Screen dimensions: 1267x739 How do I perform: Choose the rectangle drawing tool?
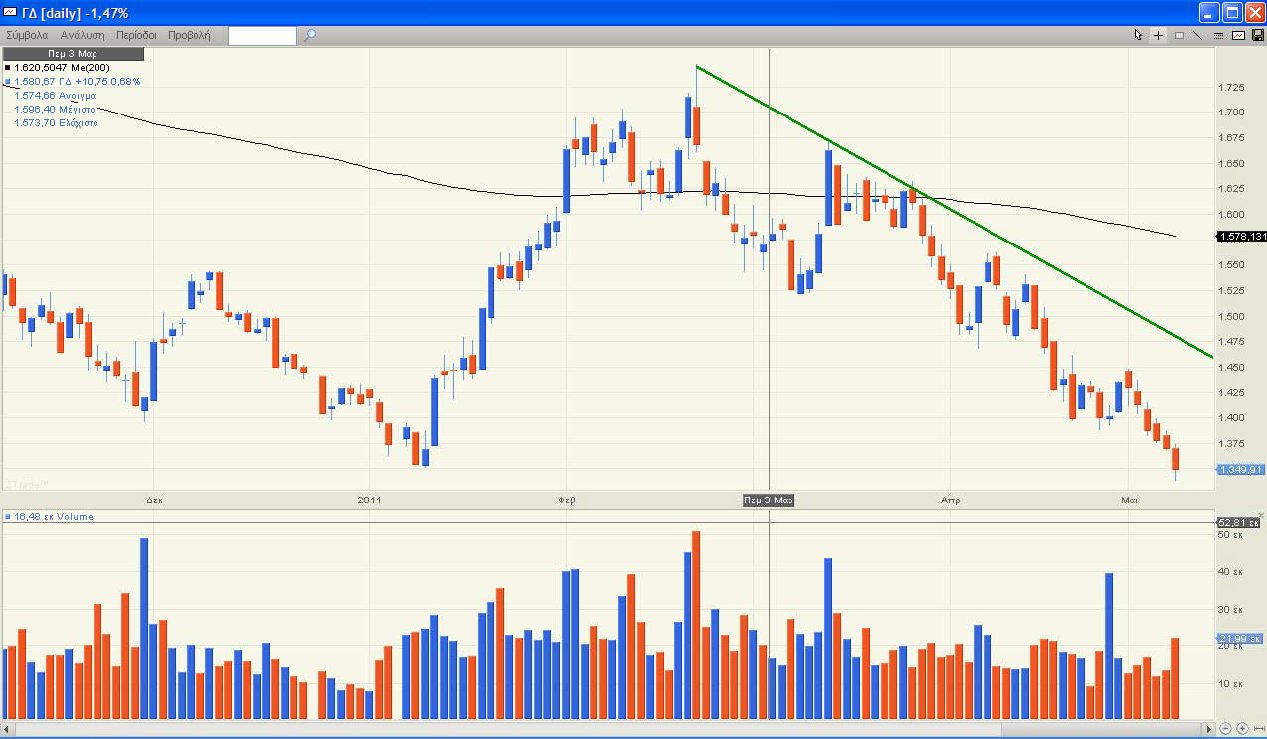pyautogui.click(x=1179, y=35)
